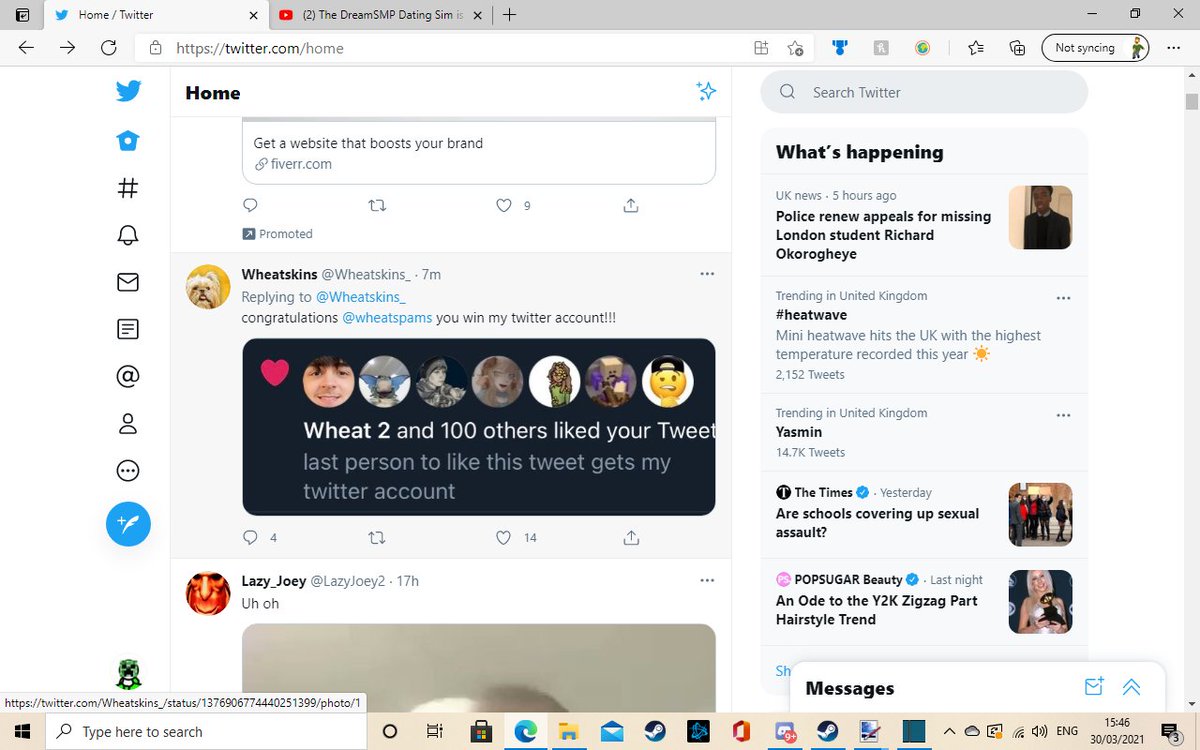Go back in browser
The width and height of the screenshot is (1200, 750).
[x=26, y=47]
